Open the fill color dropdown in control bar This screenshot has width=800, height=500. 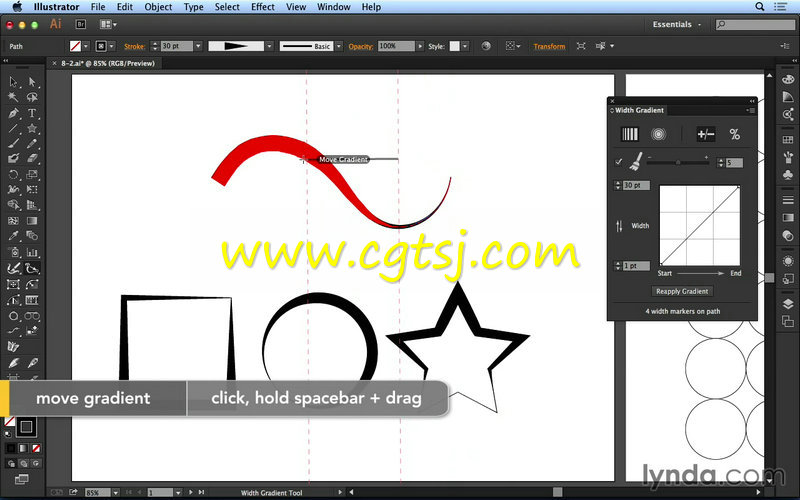pyautogui.click(x=86, y=46)
